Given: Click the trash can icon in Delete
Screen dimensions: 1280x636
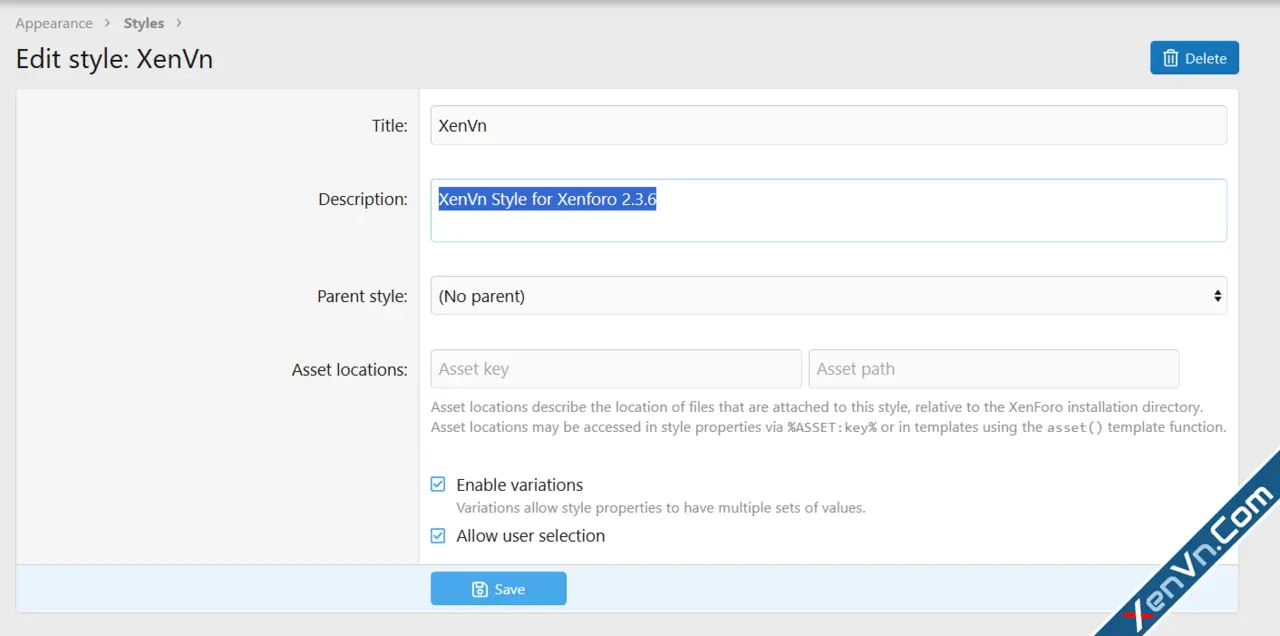Looking at the screenshot, I should coord(1170,58).
